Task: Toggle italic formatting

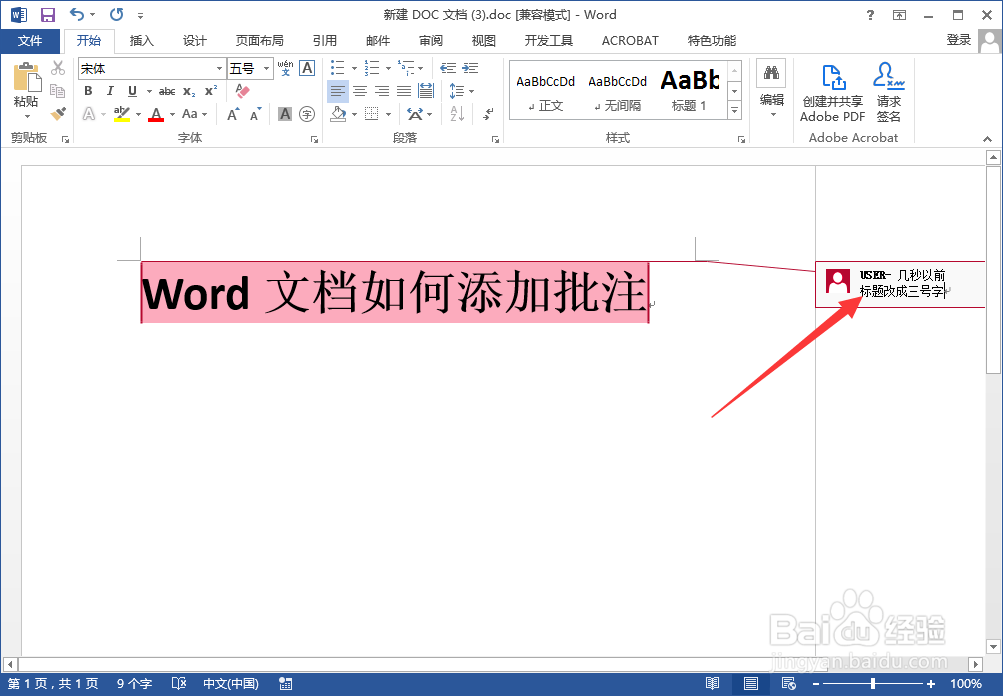Action: [110, 91]
